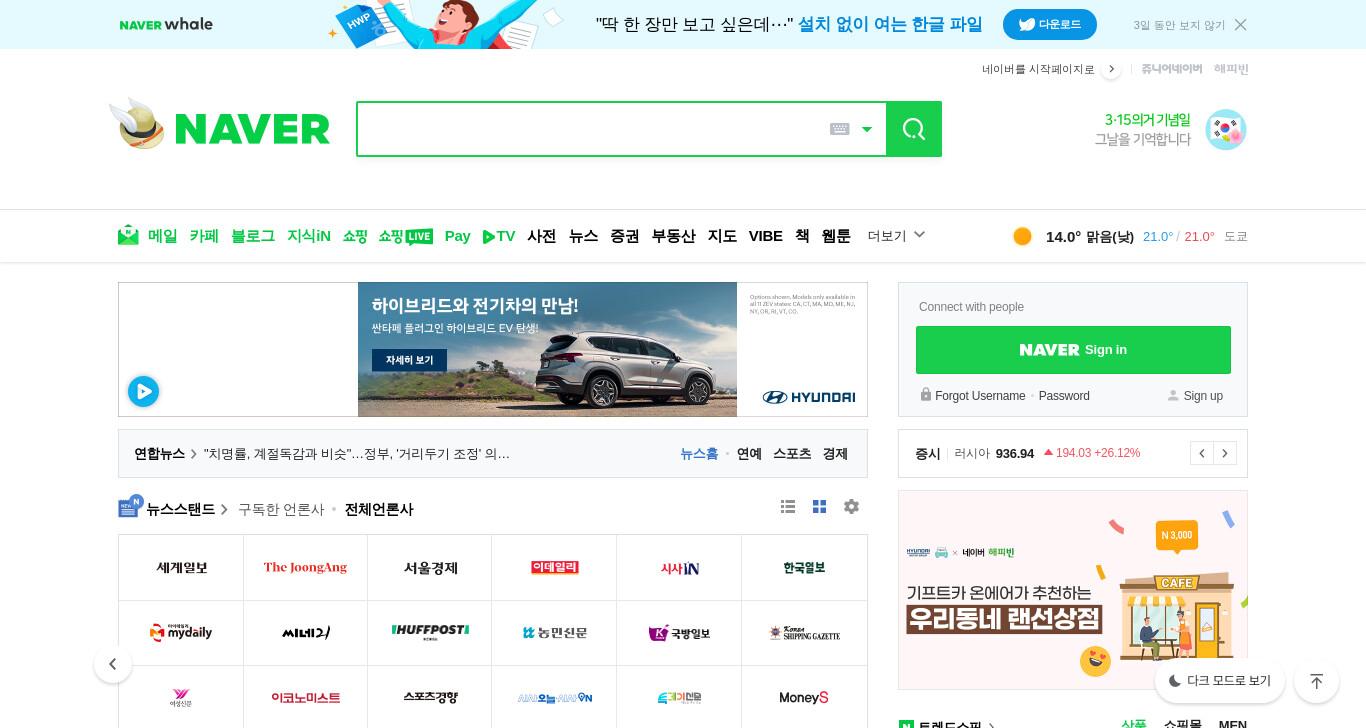Open 카페 menu item

(204, 236)
